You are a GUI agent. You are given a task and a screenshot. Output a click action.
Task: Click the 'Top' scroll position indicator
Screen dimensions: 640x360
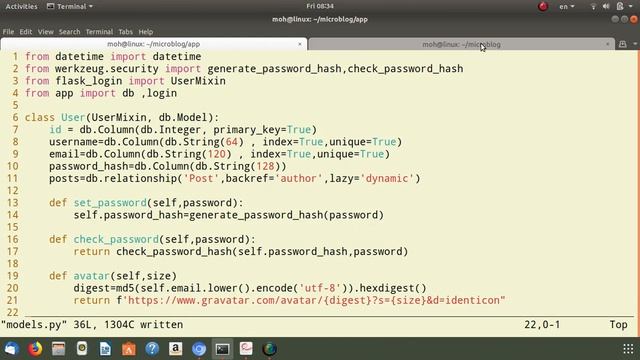[x=618, y=325]
